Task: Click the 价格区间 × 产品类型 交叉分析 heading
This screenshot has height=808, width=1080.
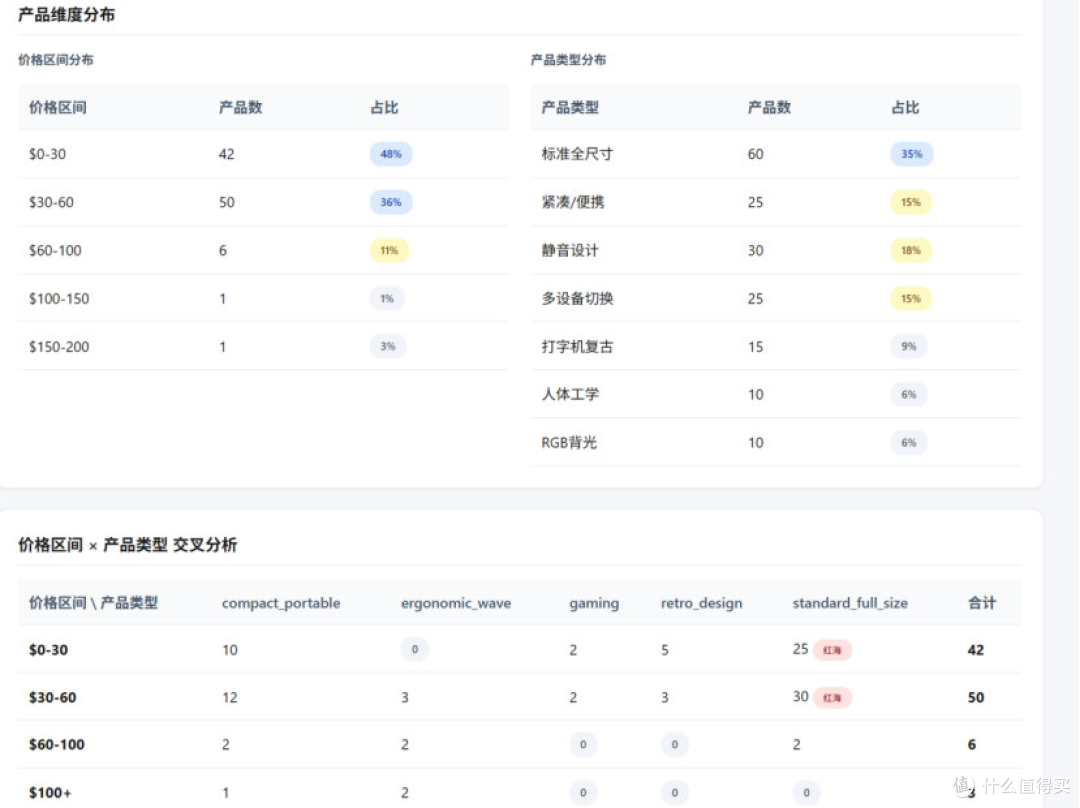Action: pos(127,546)
